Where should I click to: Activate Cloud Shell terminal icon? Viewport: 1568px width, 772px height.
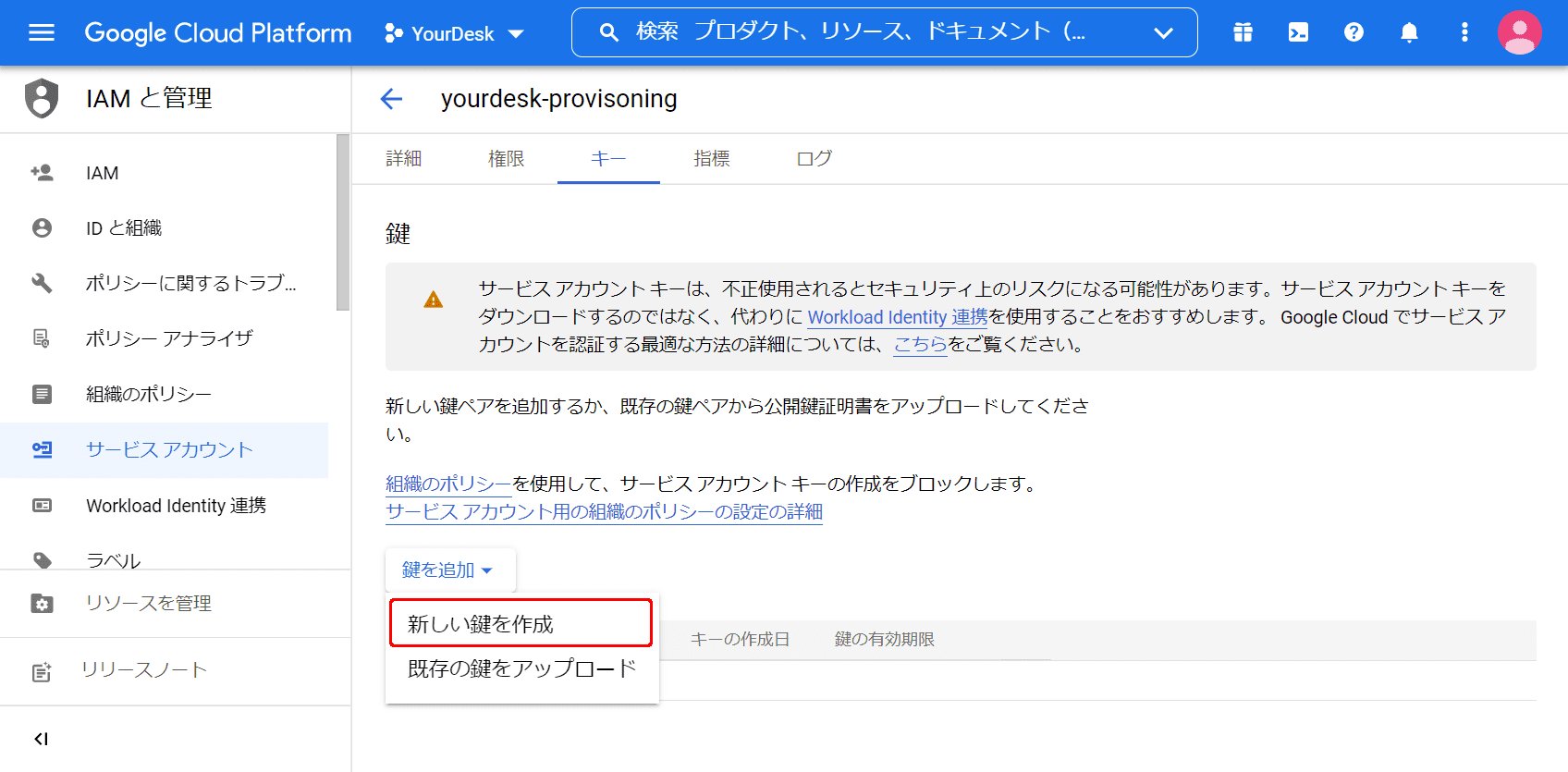[x=1298, y=33]
